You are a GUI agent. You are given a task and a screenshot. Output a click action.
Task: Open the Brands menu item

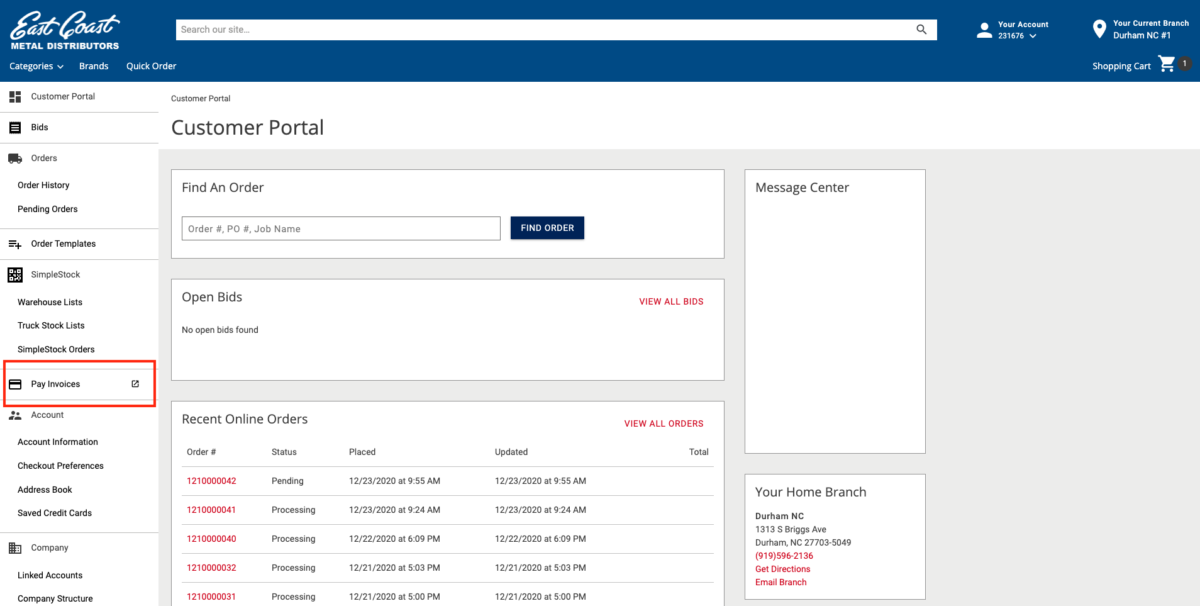point(93,66)
